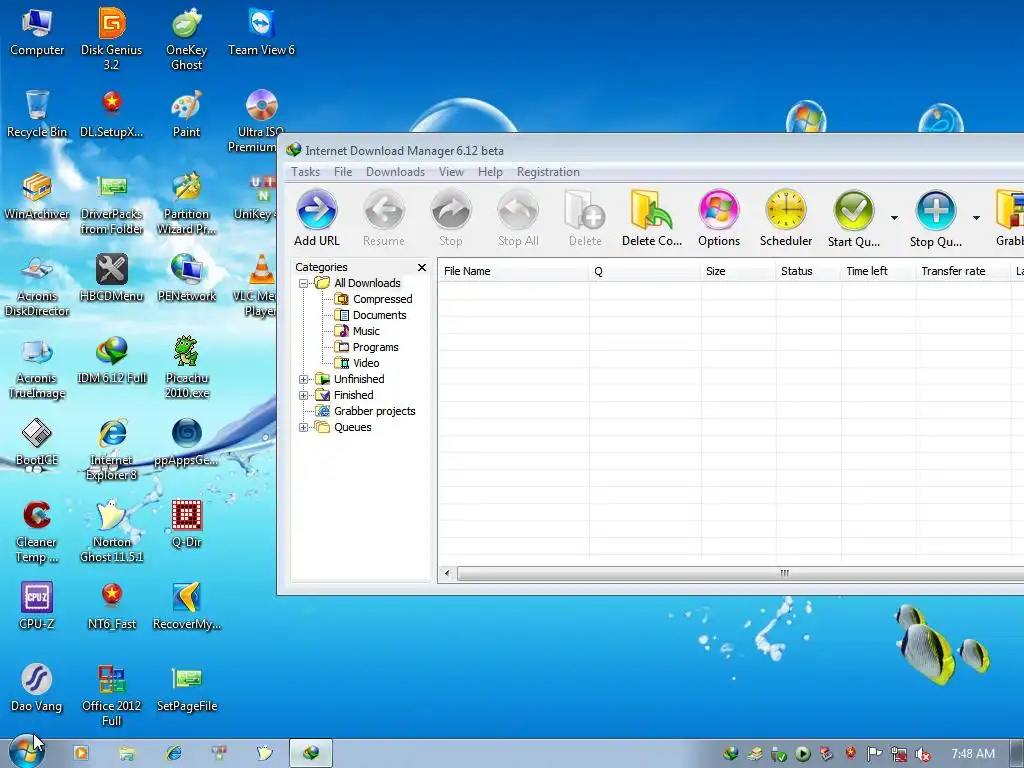The height and width of the screenshot is (768, 1024).
Task: Open the View menu
Action: coord(451,172)
